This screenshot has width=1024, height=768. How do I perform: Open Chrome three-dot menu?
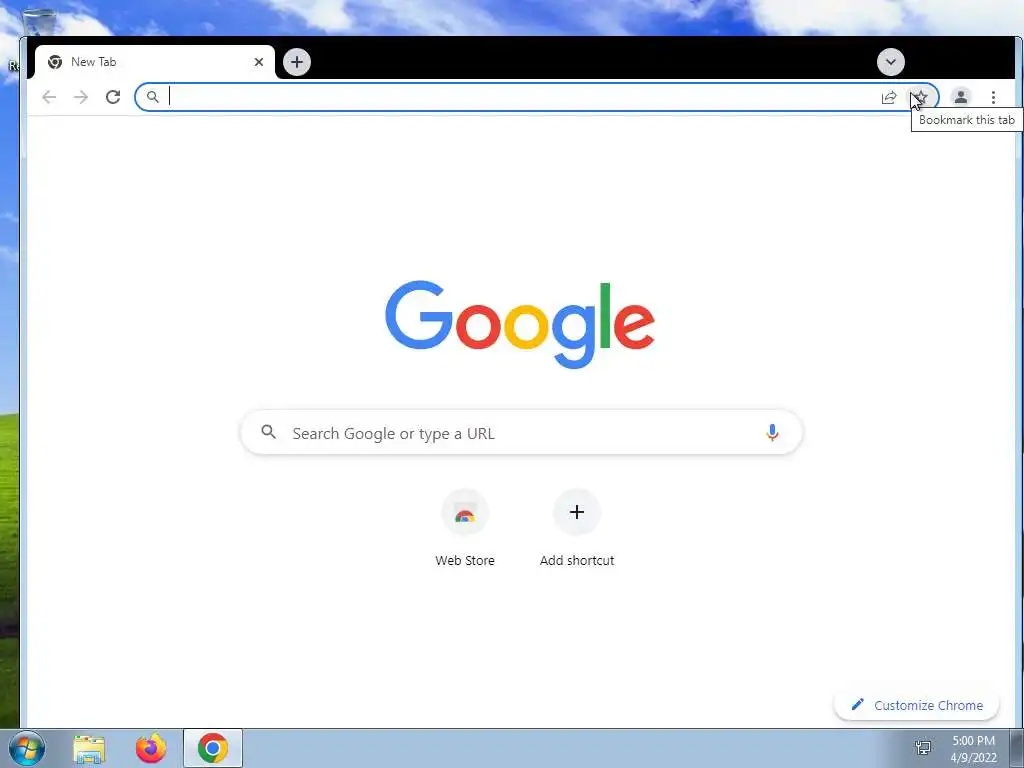993,97
